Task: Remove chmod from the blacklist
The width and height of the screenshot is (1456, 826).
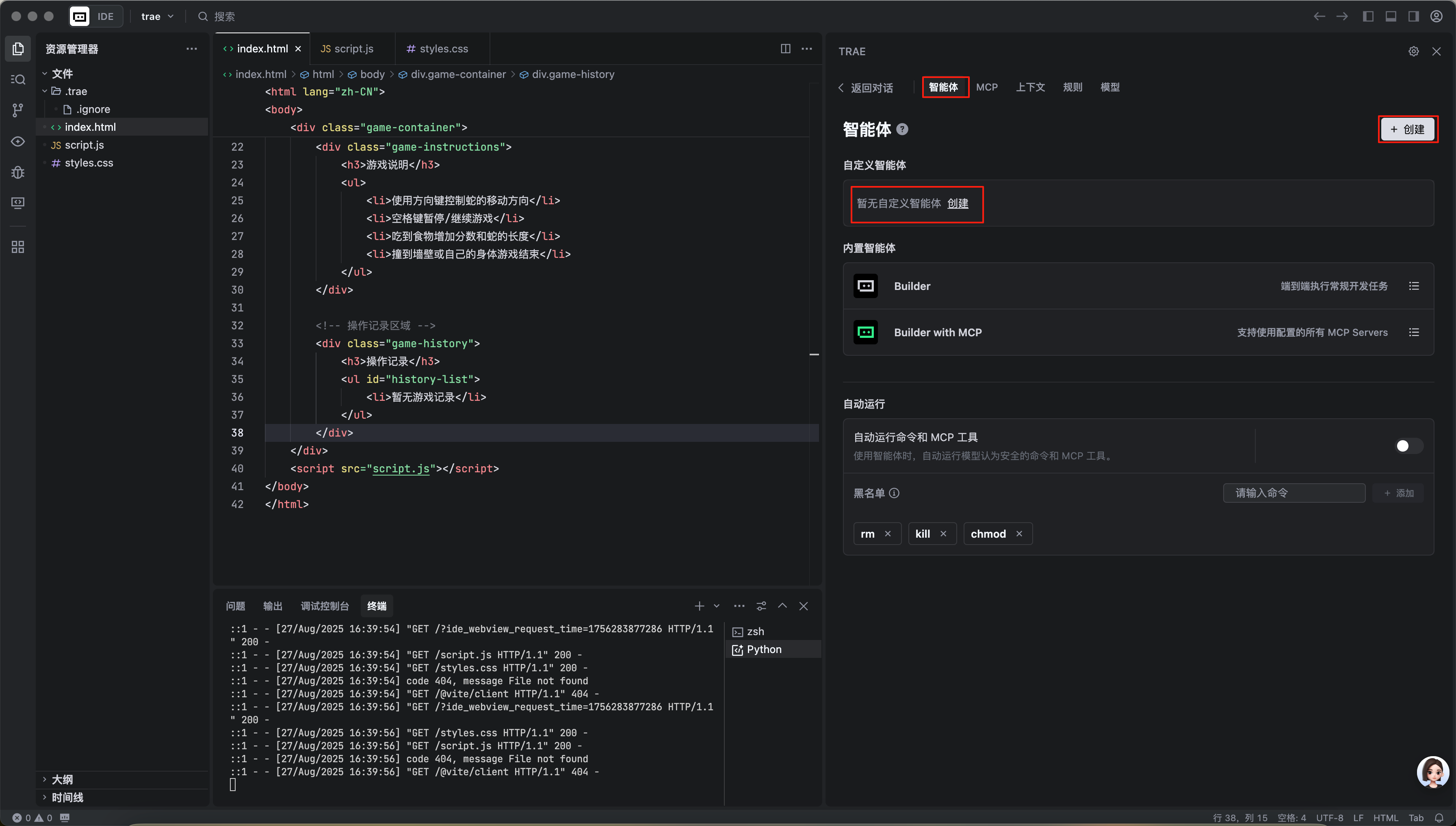Action: [x=1019, y=534]
